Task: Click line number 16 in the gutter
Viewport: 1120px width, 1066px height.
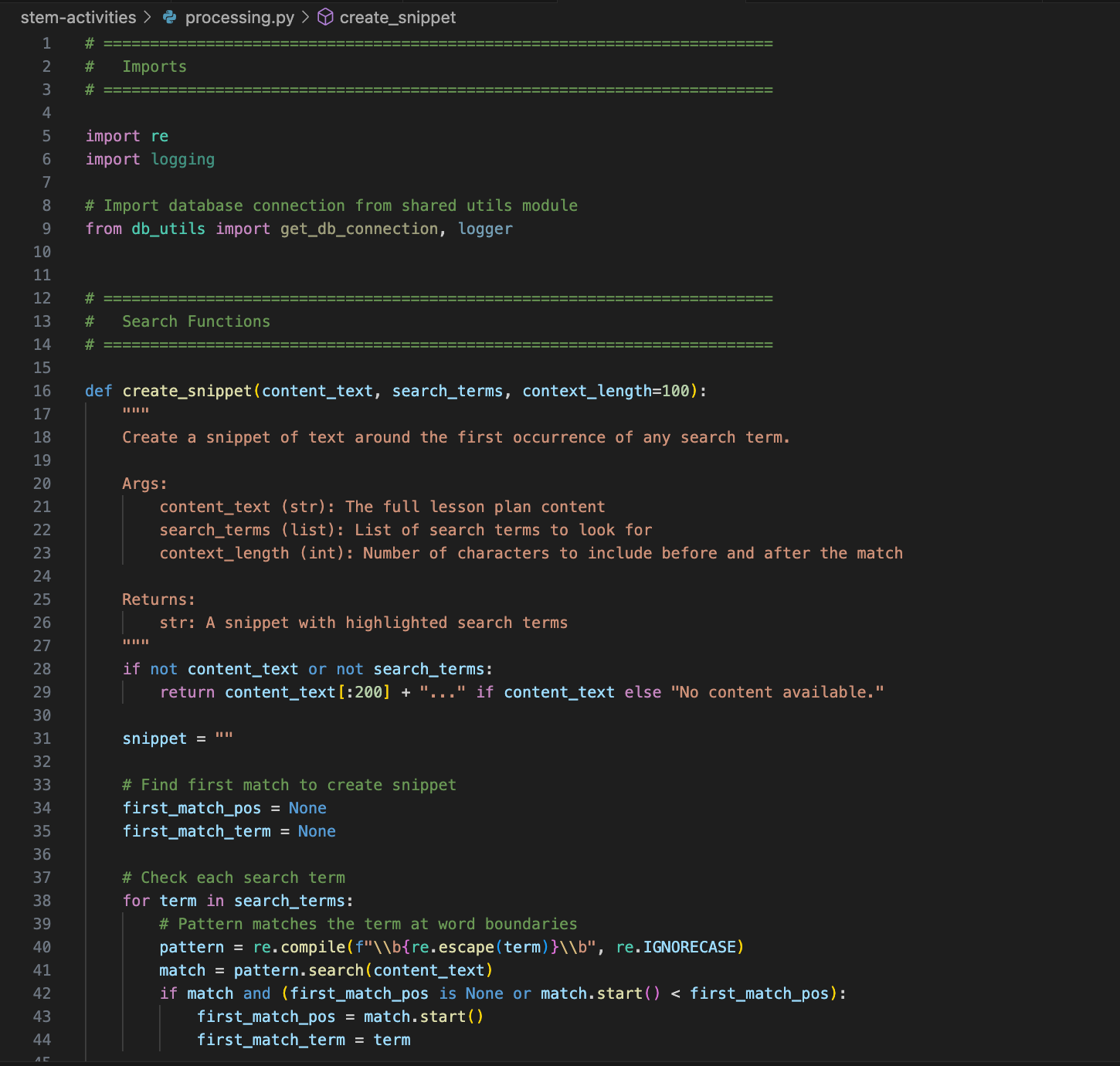Action: point(42,391)
